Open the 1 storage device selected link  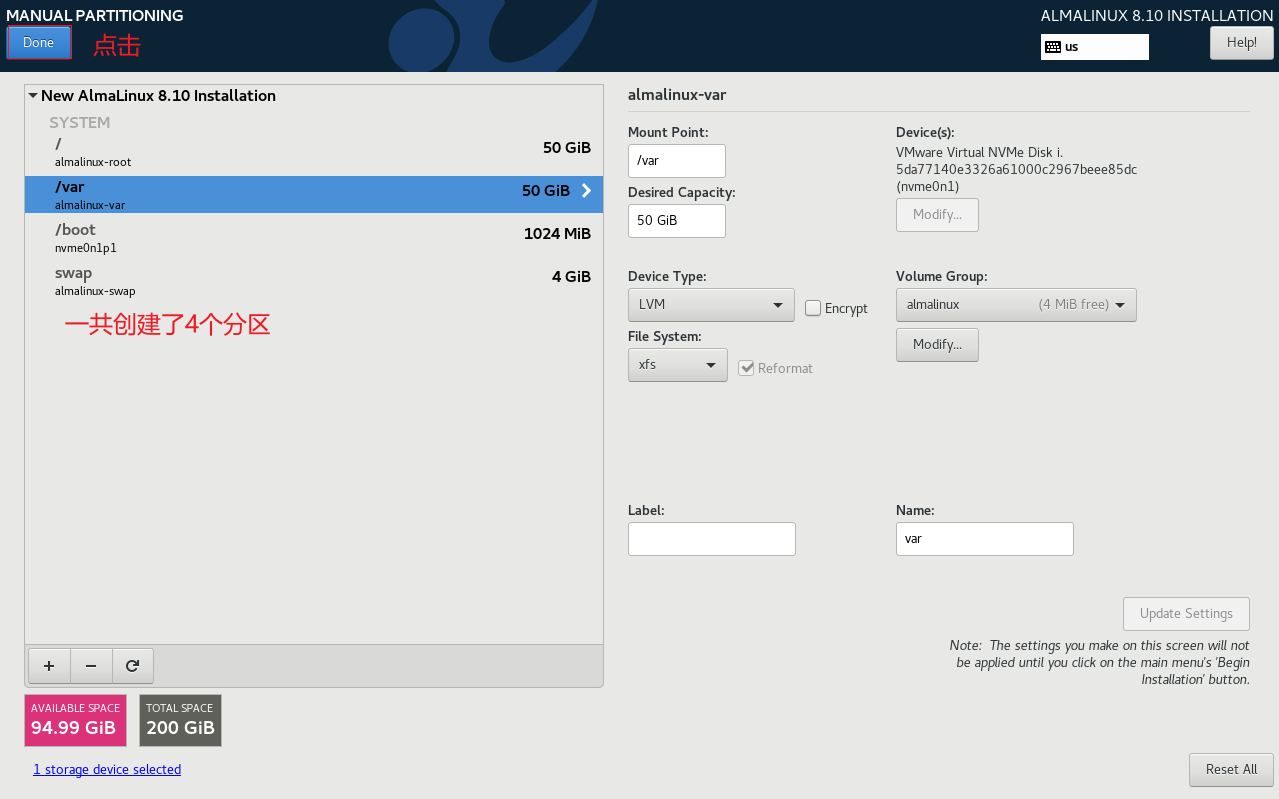click(x=107, y=770)
